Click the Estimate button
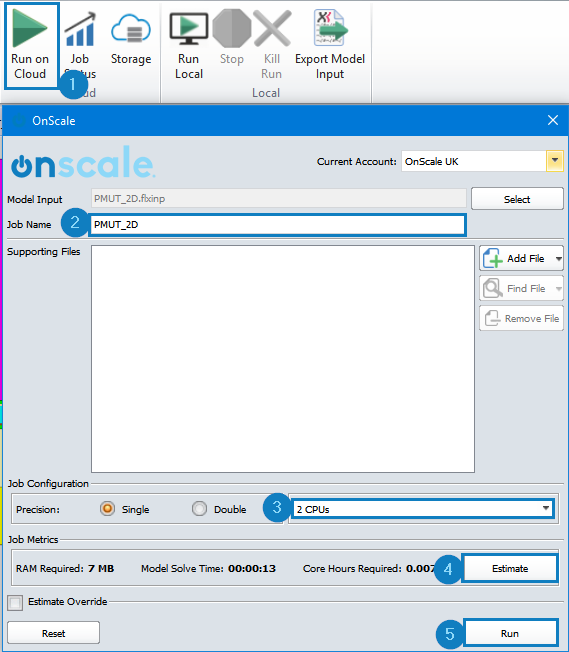This screenshot has width=569, height=652. click(x=510, y=568)
